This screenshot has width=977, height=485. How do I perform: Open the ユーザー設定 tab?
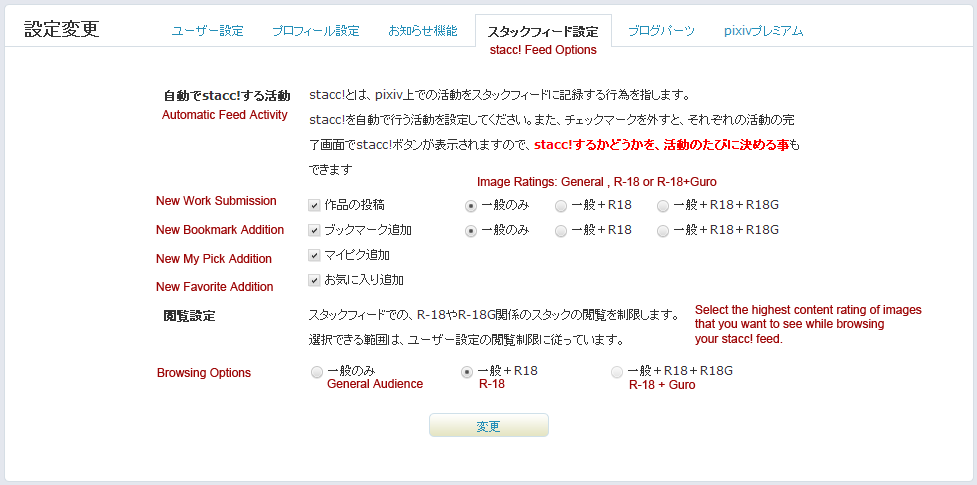(207, 30)
